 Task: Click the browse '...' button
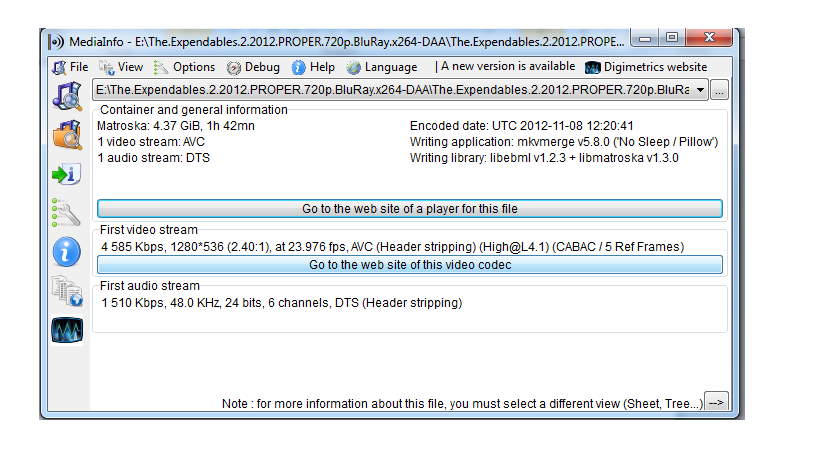click(x=719, y=90)
